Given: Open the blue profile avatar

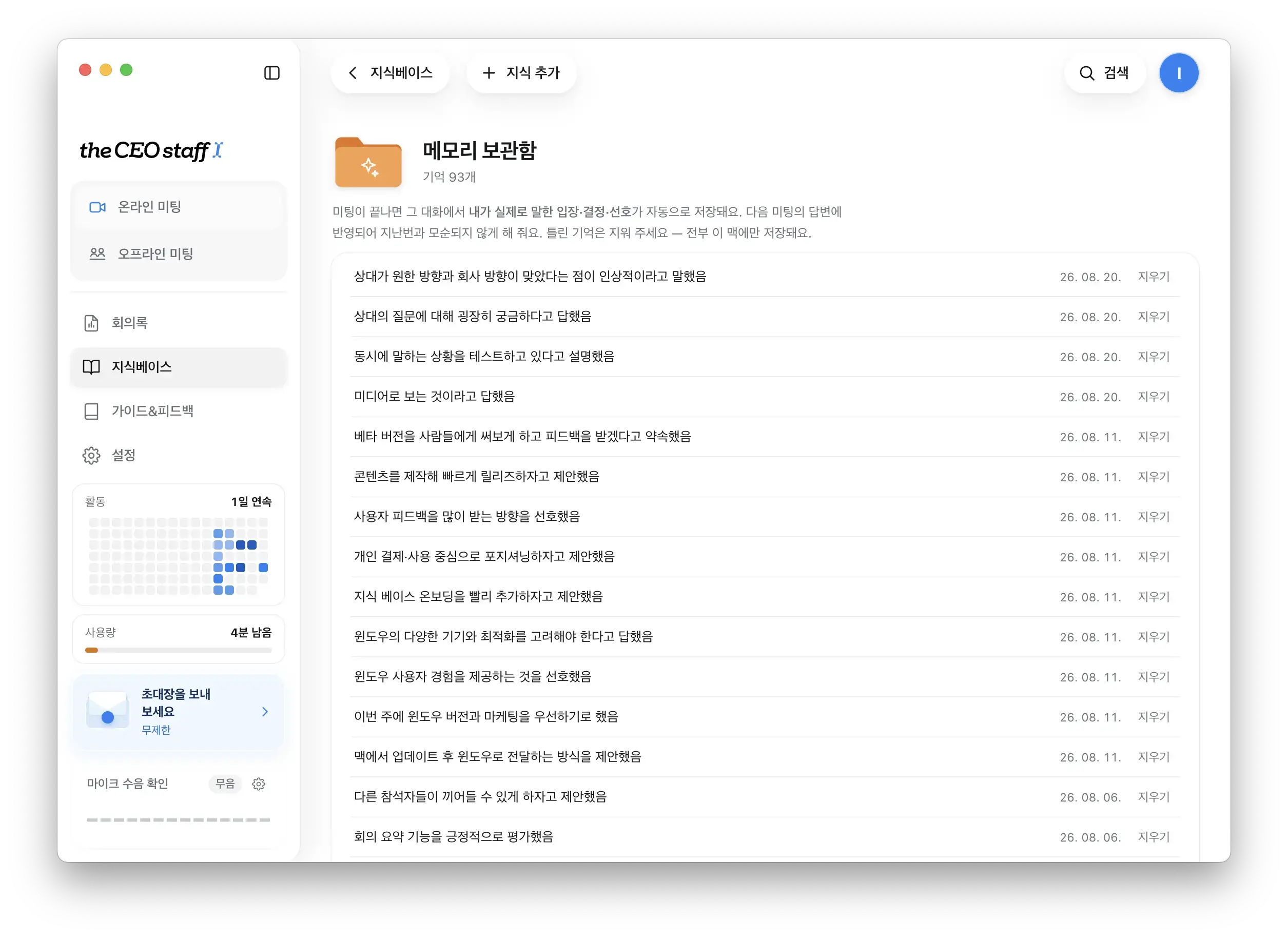Looking at the screenshot, I should 1179,73.
